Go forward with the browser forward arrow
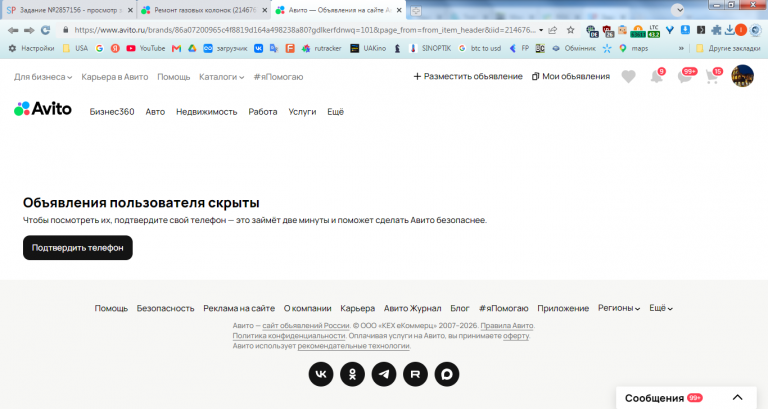The height and width of the screenshot is (409, 768). point(29,30)
